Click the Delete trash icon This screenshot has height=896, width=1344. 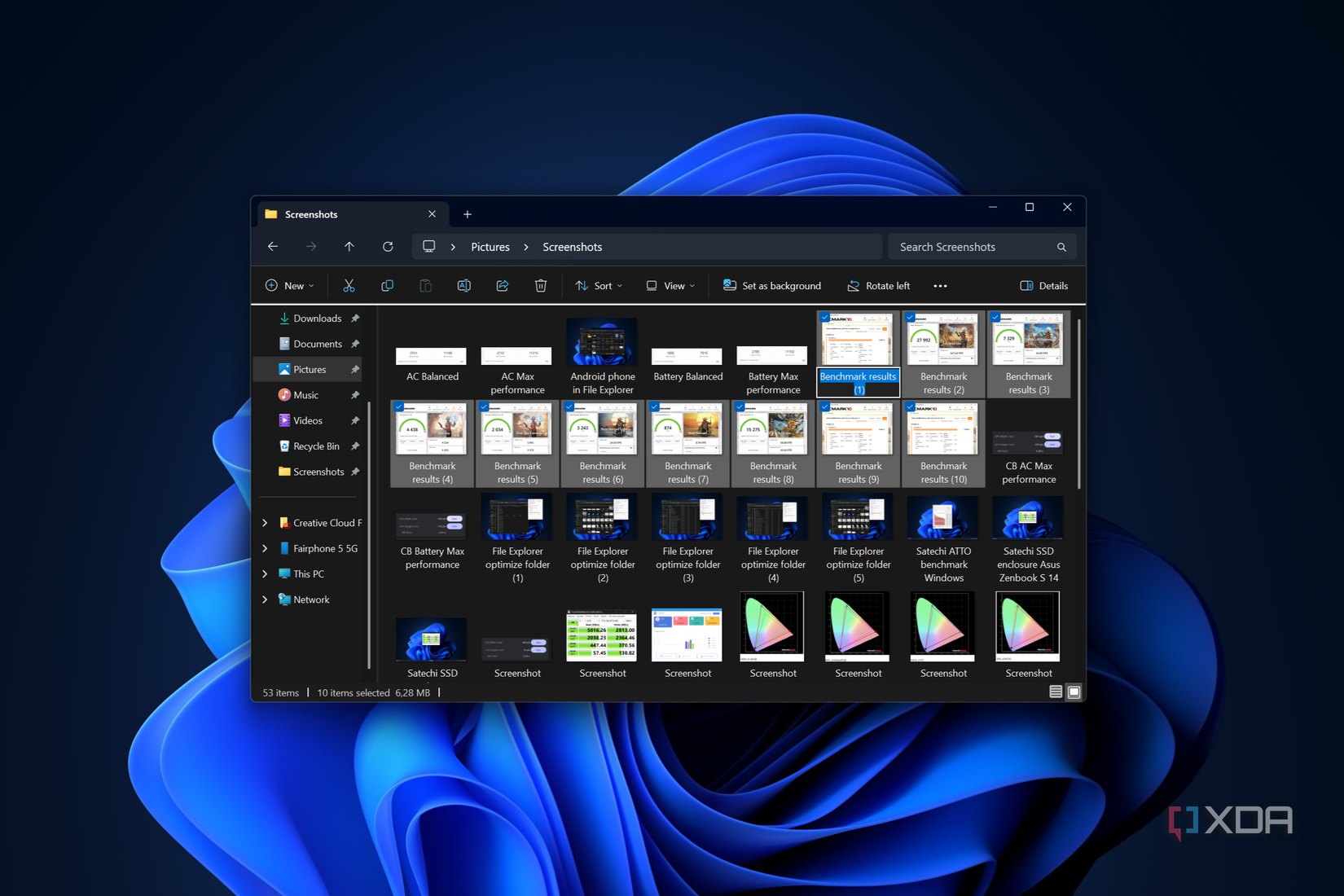(540, 285)
